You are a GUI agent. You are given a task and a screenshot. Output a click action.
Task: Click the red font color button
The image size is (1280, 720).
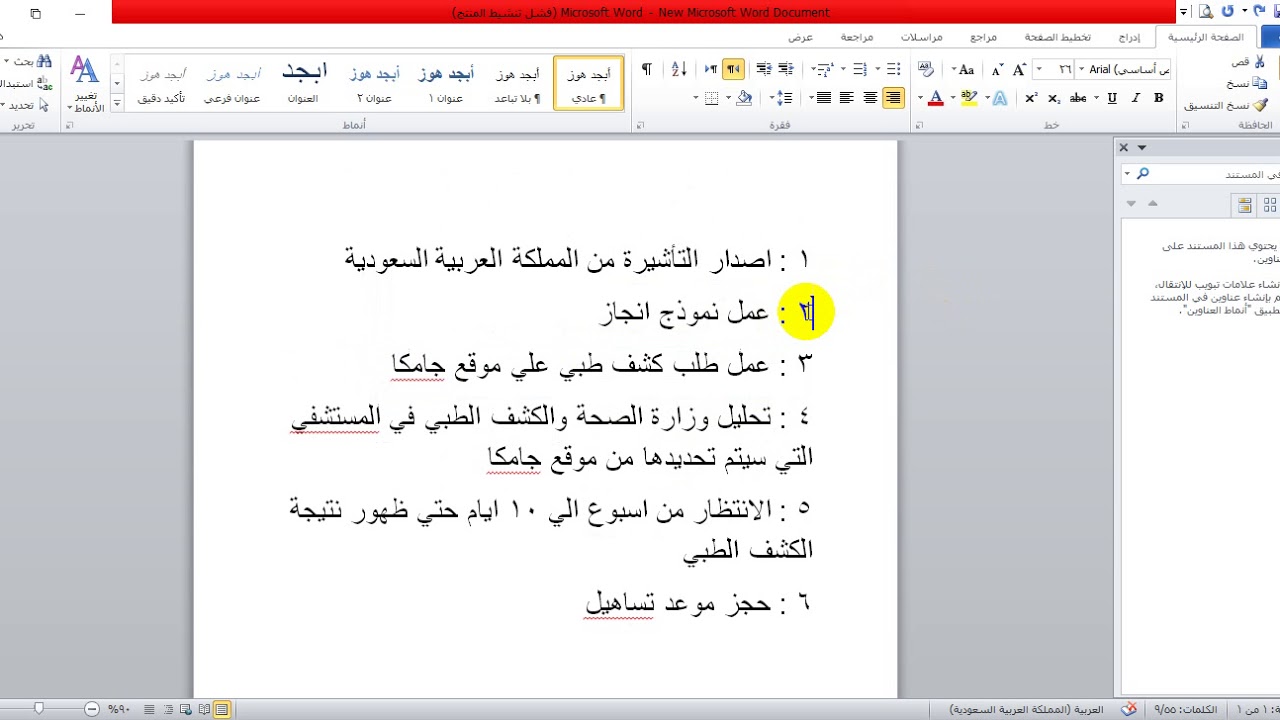point(936,98)
